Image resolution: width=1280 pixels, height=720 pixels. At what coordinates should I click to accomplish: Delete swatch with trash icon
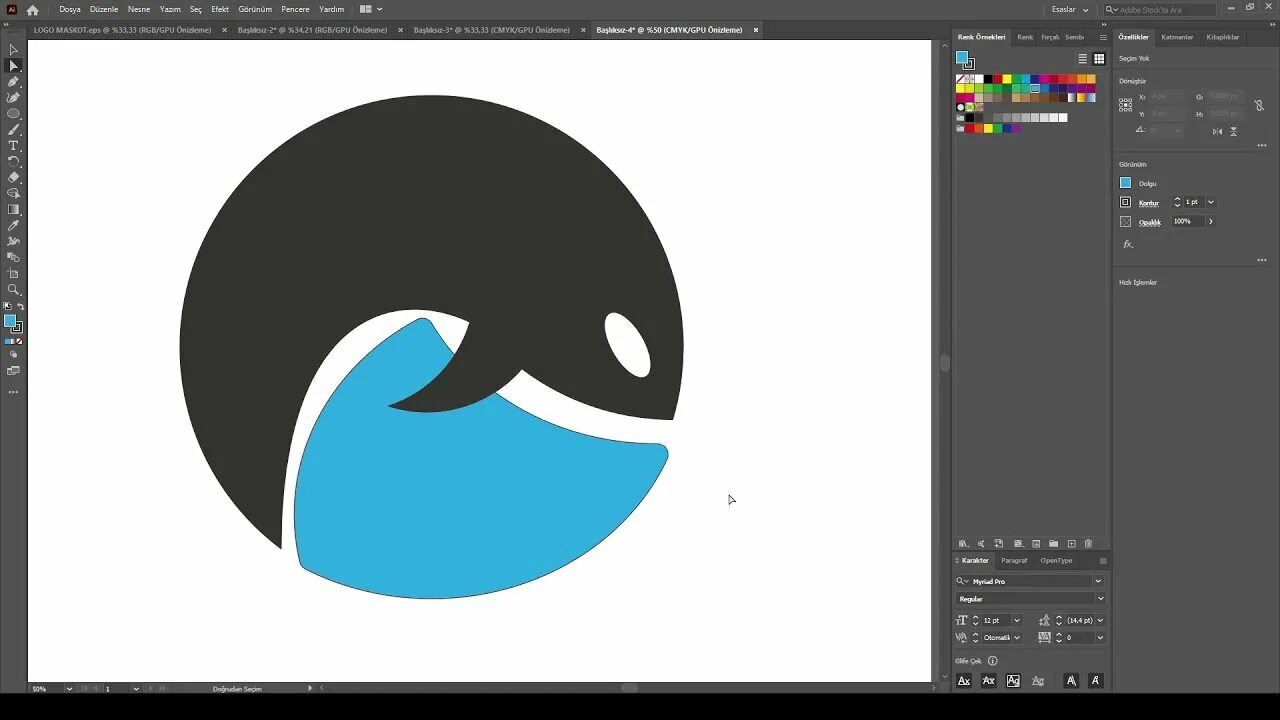[1088, 543]
